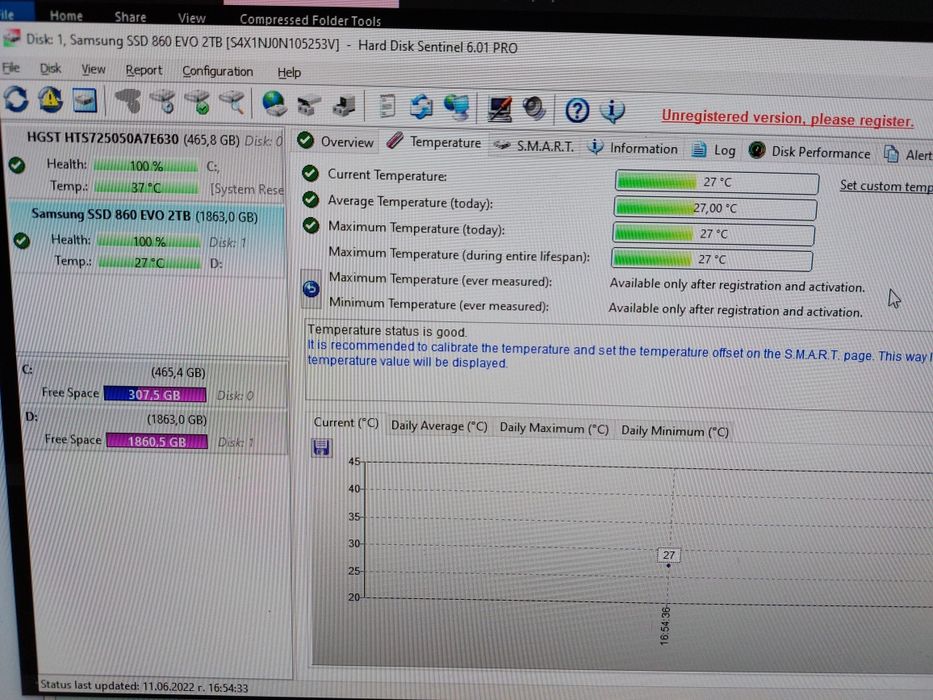The width and height of the screenshot is (933, 700).
Task: Switch to the S.M.A.R.T. tab
Action: pos(534,145)
